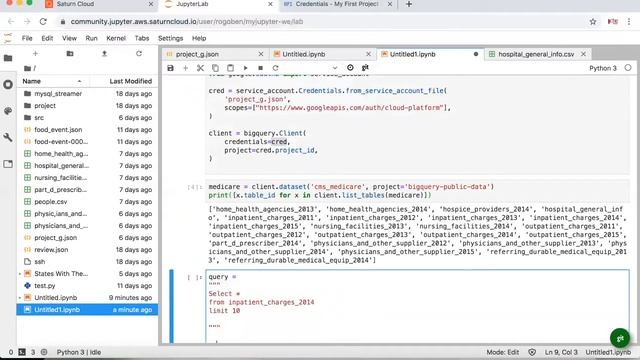Close the hospital_general_info.csv tab

pos(583,54)
